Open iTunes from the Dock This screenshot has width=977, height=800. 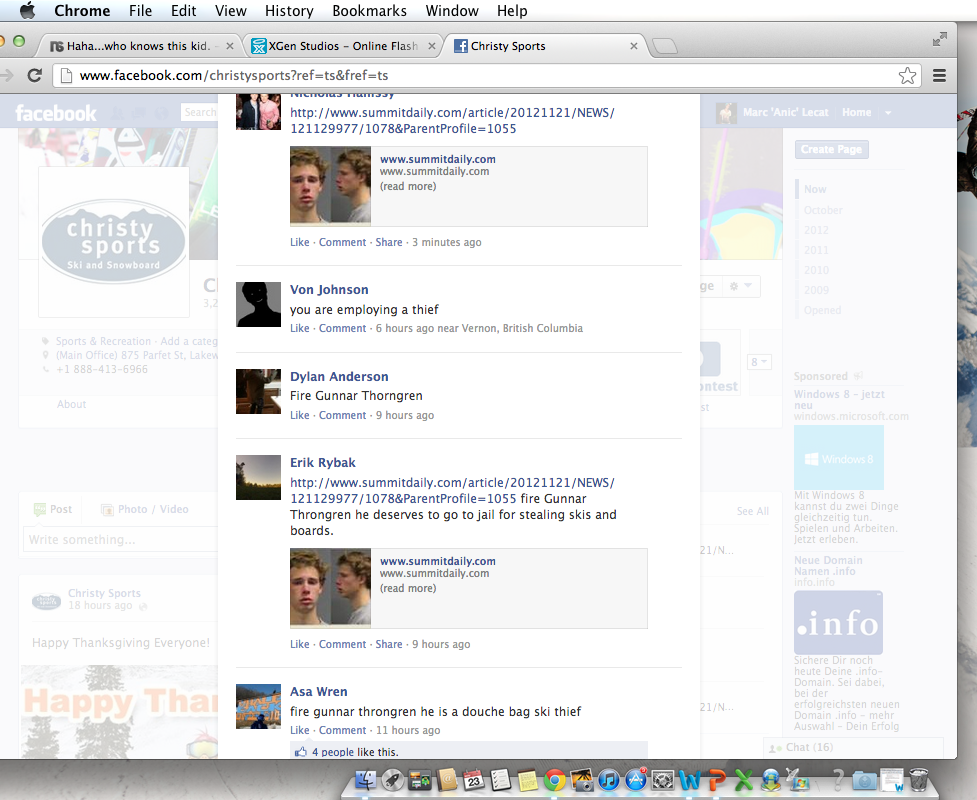(607, 780)
